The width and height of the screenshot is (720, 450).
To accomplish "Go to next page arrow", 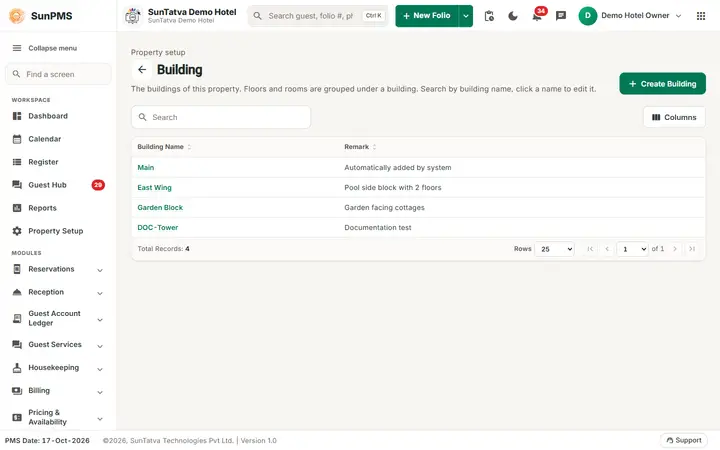I will (675, 249).
